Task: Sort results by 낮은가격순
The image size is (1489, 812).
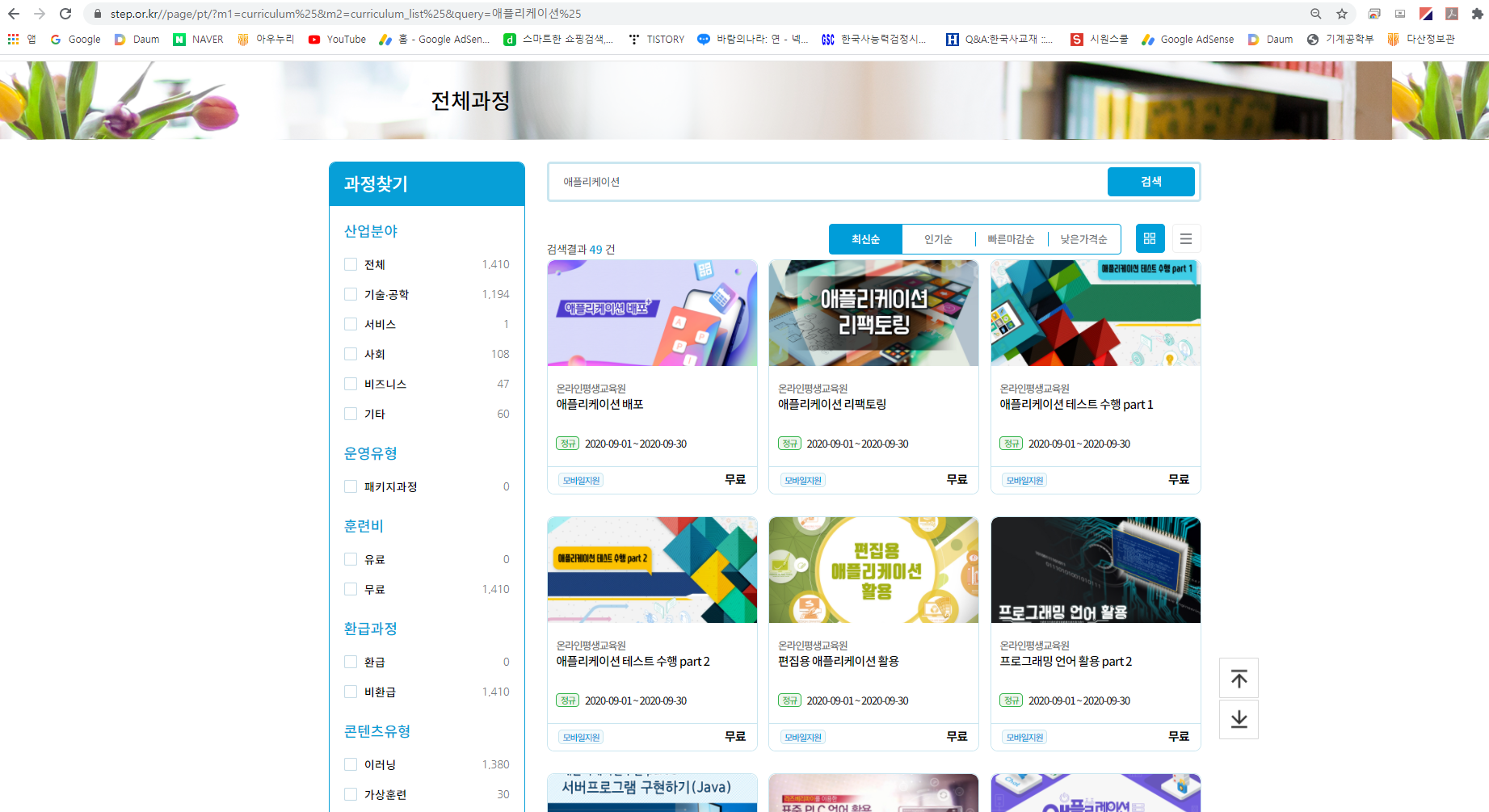Action: [x=1083, y=239]
